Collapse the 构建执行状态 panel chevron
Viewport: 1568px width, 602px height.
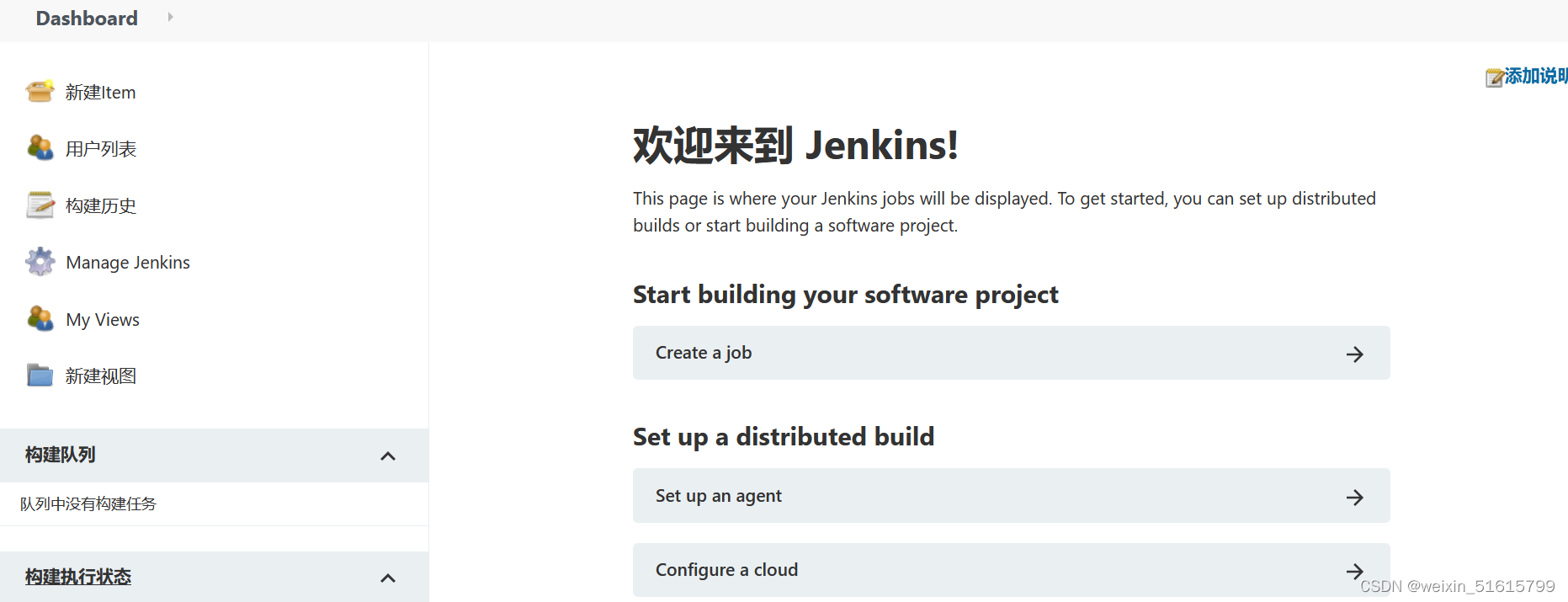coord(388,578)
